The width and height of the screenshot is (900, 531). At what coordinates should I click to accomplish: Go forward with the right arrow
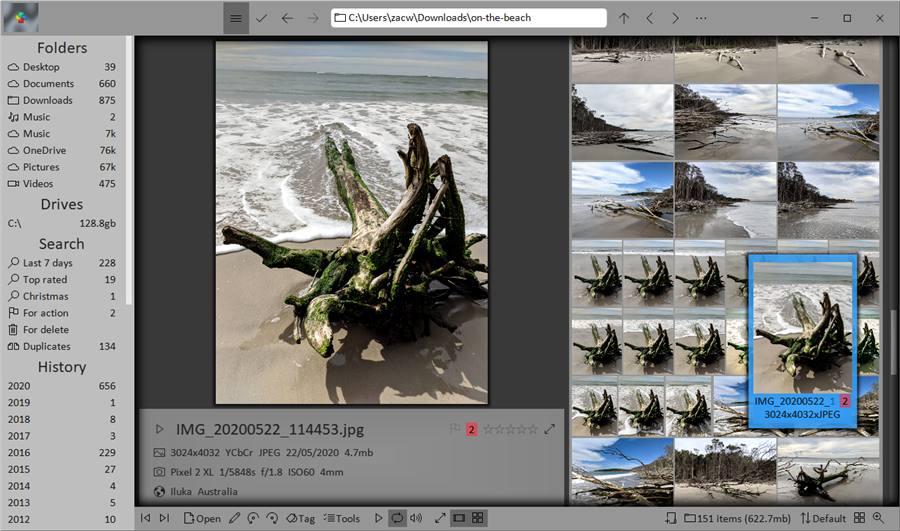pyautogui.click(x=313, y=18)
